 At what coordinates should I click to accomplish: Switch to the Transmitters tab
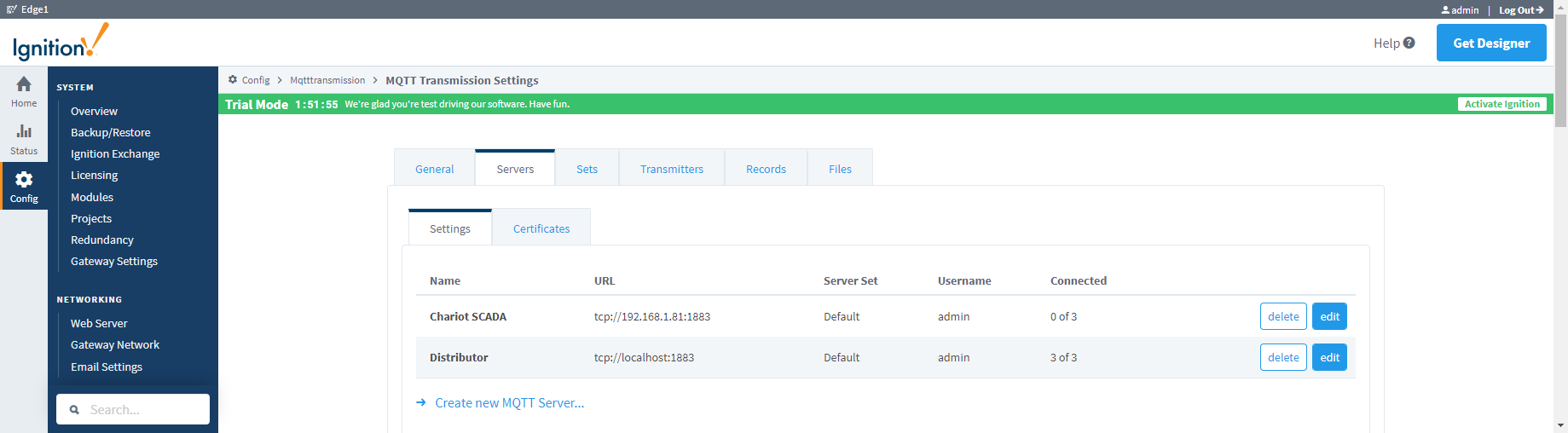pos(672,168)
